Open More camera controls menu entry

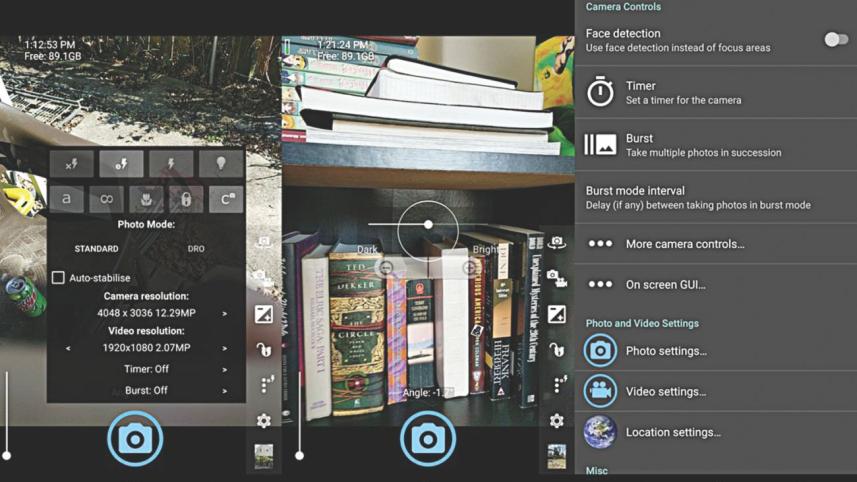click(684, 244)
